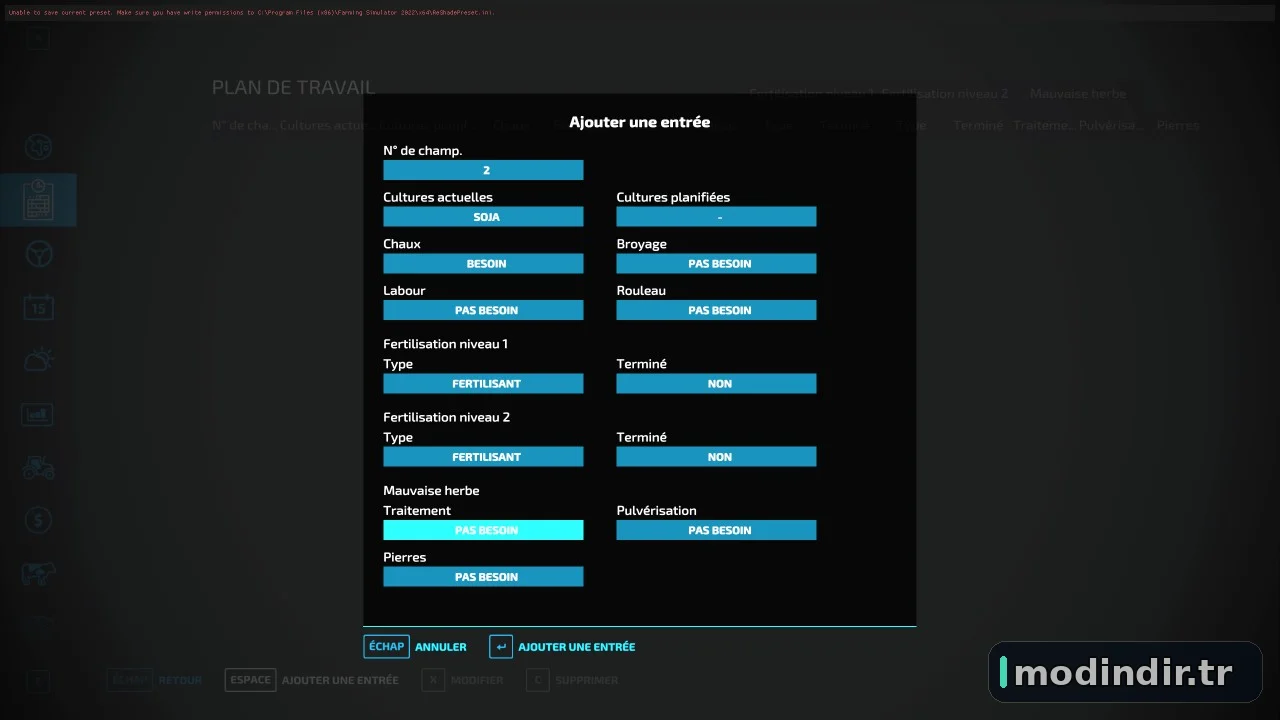
Task: Toggle the Pulvérisation option PAS BESOIN
Action: tap(716, 530)
